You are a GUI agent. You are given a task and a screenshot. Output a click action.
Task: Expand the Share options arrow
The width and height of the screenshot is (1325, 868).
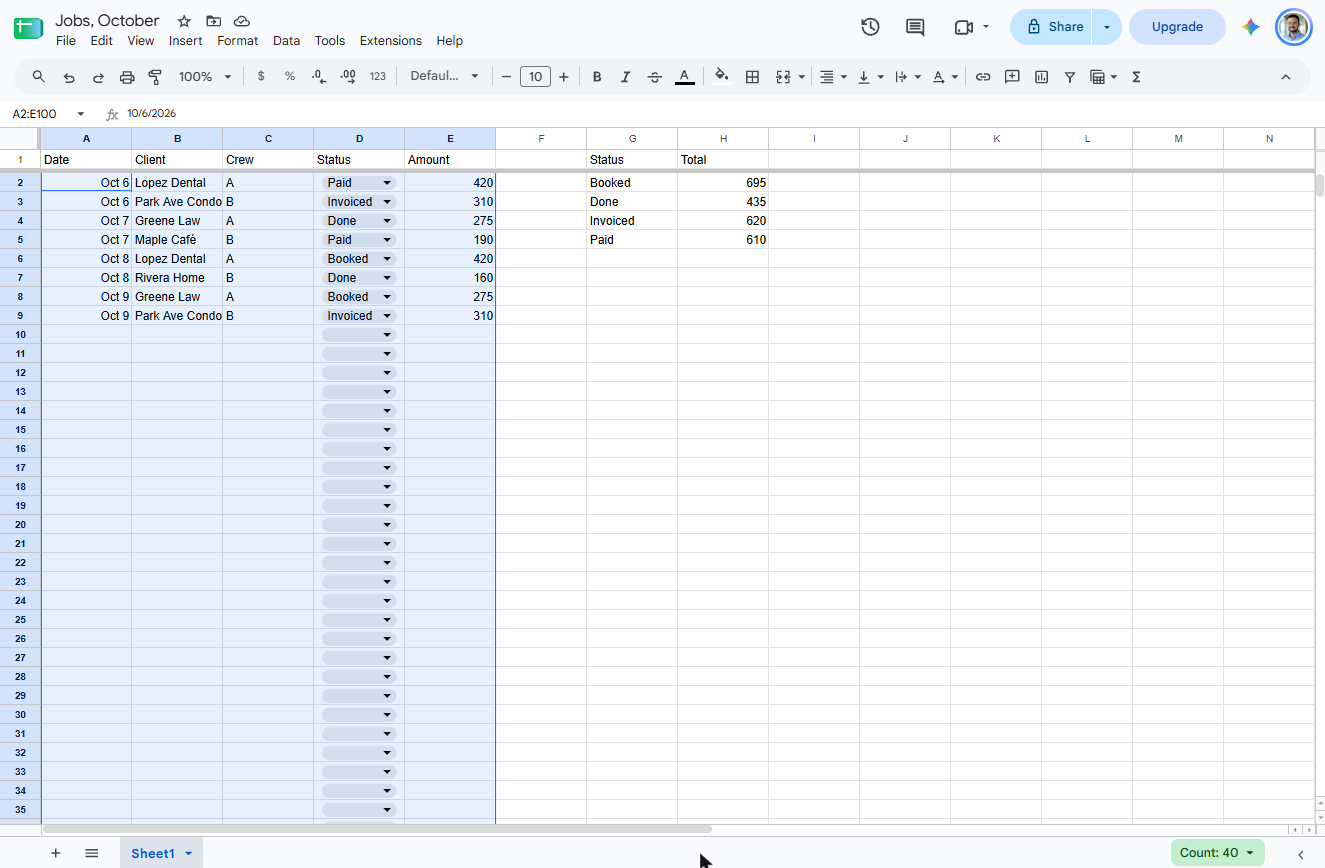point(1107,27)
